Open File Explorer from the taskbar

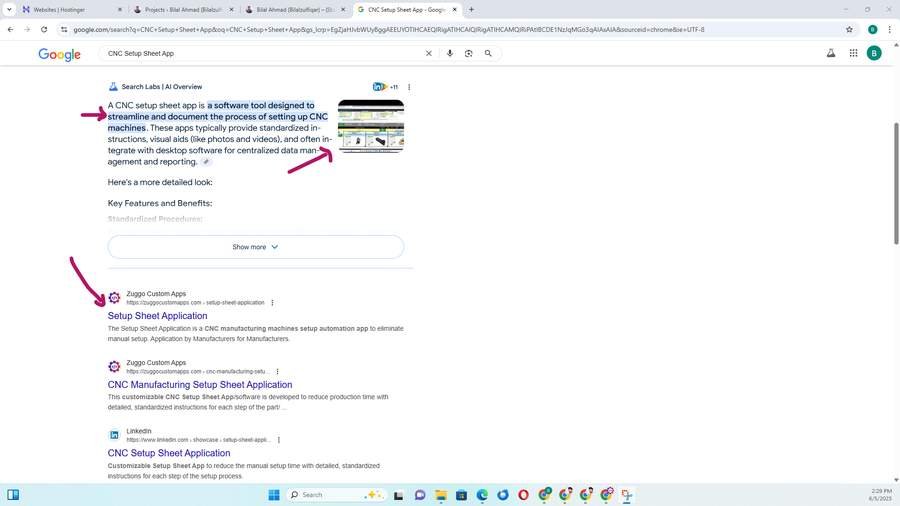441,495
